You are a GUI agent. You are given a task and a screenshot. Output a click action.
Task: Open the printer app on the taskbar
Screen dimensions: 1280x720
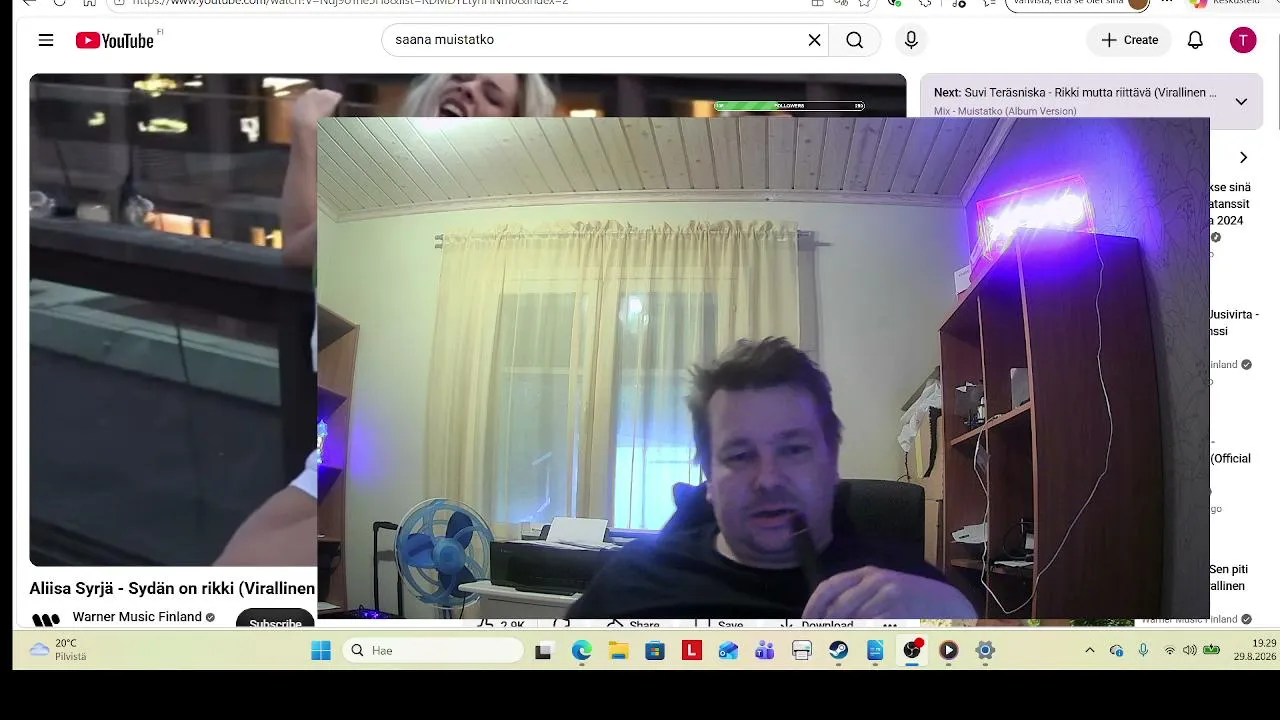pos(801,651)
